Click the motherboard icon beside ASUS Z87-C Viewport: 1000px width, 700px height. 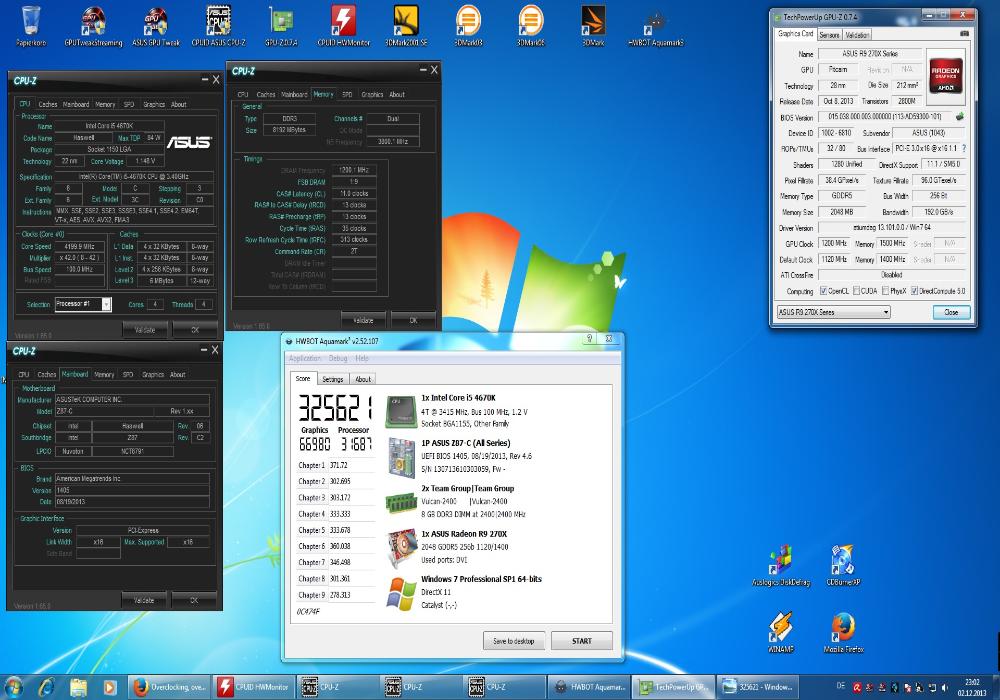tap(402, 457)
